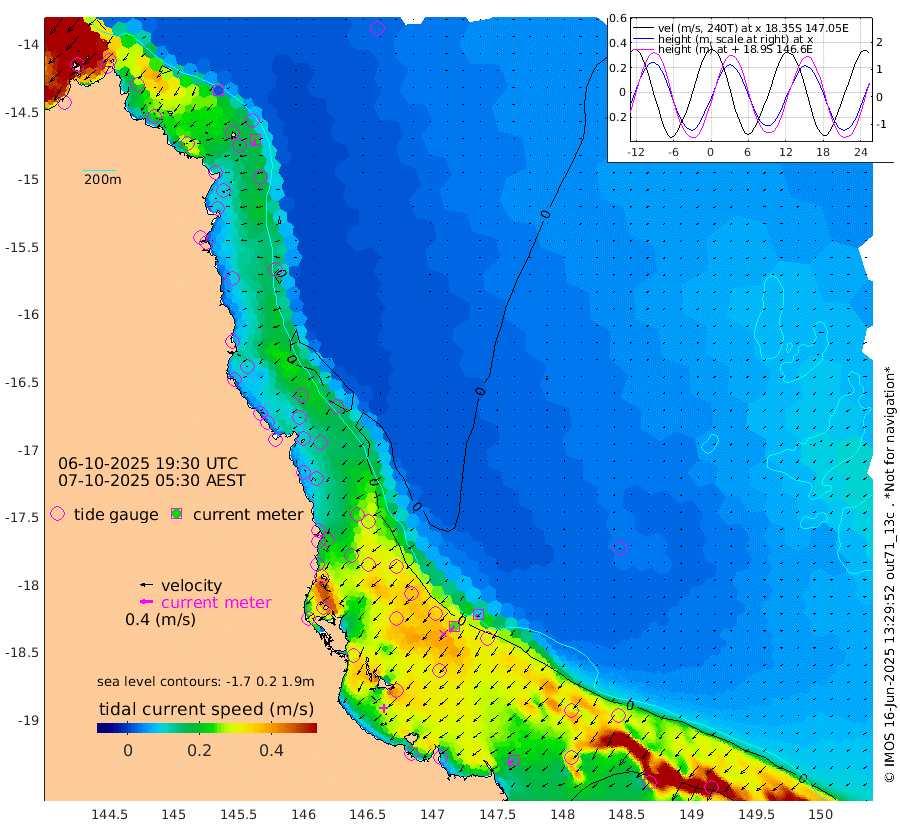Viewport: 900px width, 834px height.
Task: Click the current meter square legend symbol
Action: pyautogui.click(x=177, y=514)
